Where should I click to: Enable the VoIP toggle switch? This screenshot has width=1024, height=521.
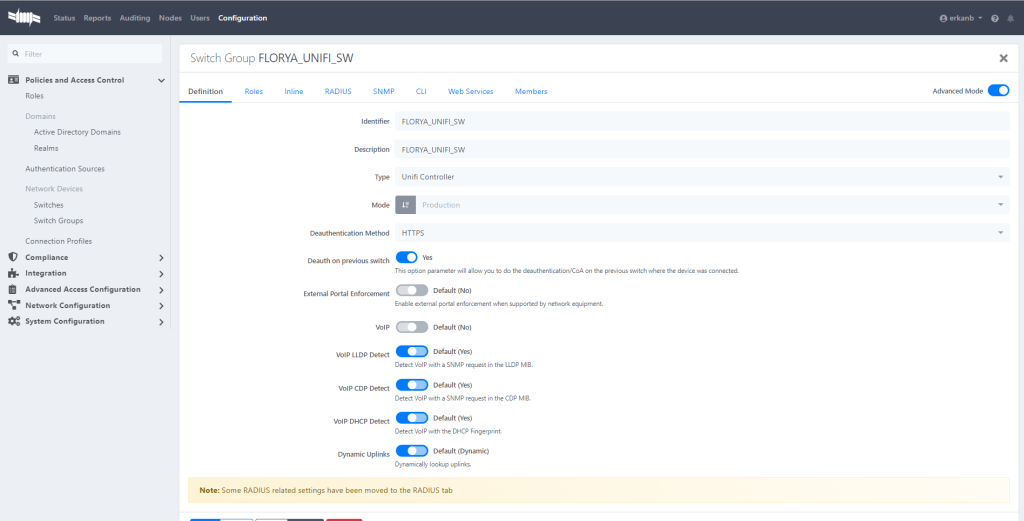pos(412,326)
